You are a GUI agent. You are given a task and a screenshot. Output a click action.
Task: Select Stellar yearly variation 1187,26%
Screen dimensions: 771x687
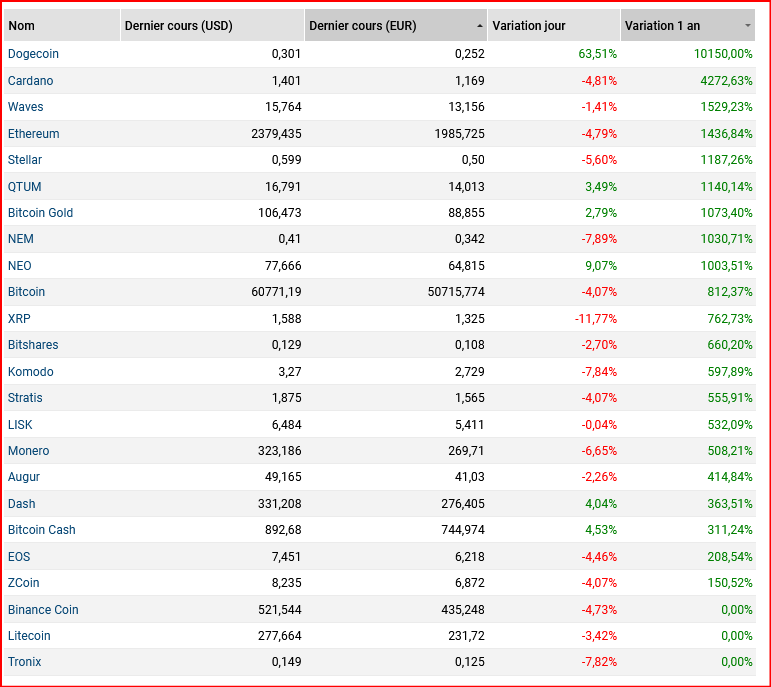726,160
